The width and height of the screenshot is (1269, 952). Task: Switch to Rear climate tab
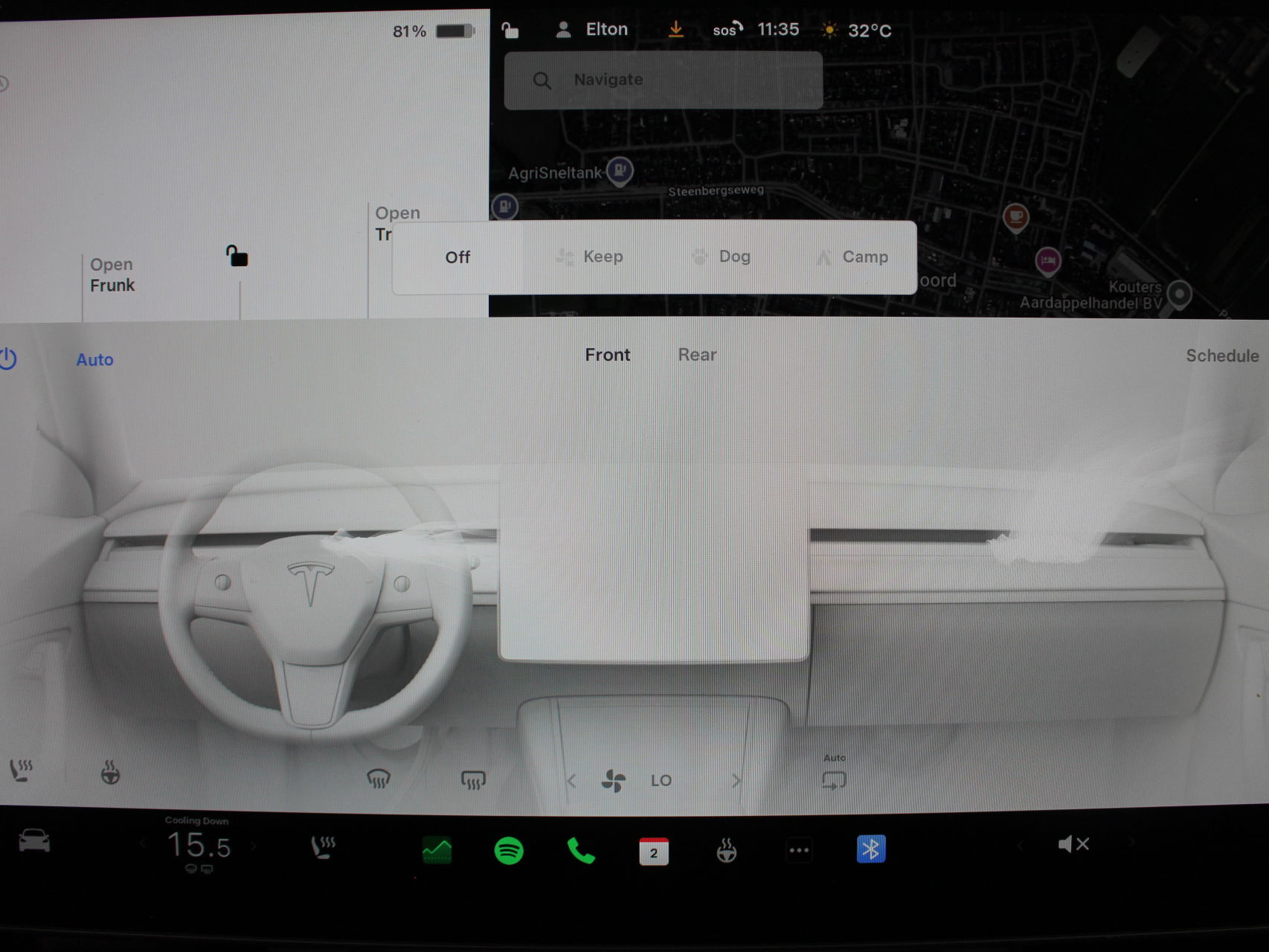pos(697,355)
